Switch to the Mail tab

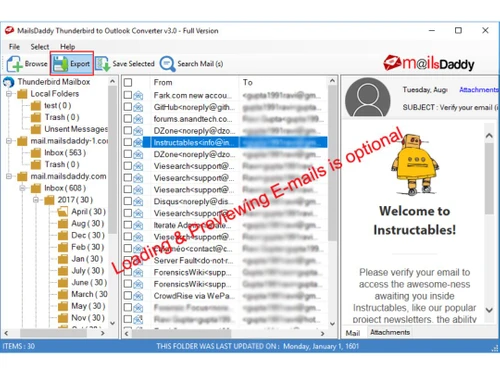[353, 333]
